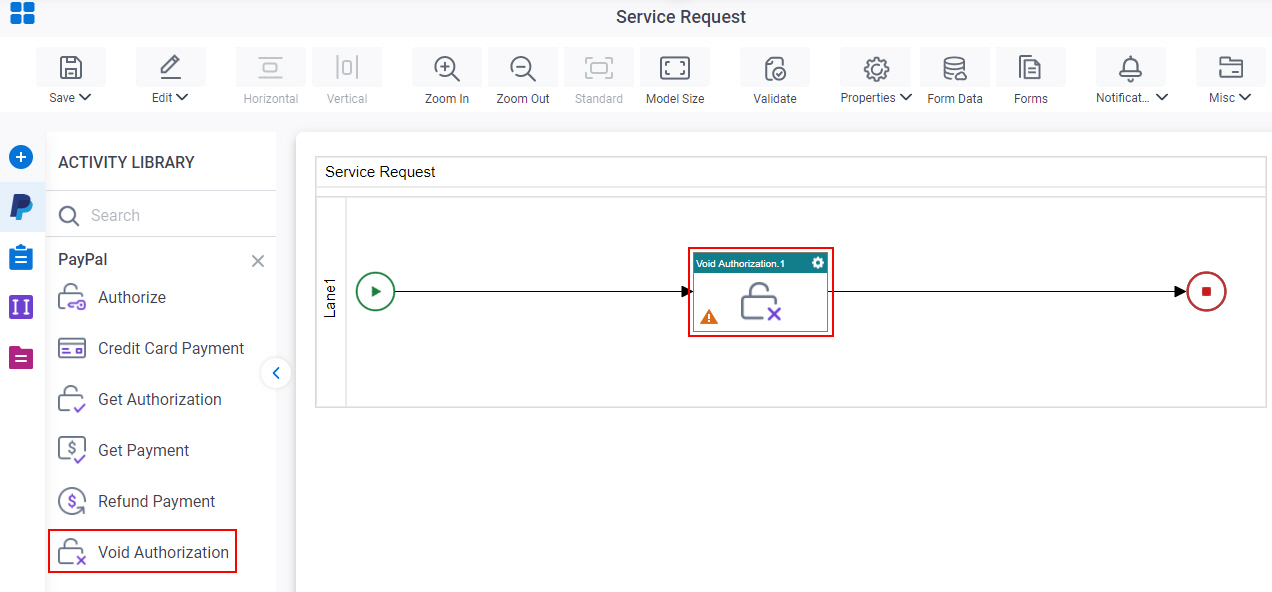1272x592 pixels.
Task: Click the Properties gear icon
Action: [x=876, y=68]
